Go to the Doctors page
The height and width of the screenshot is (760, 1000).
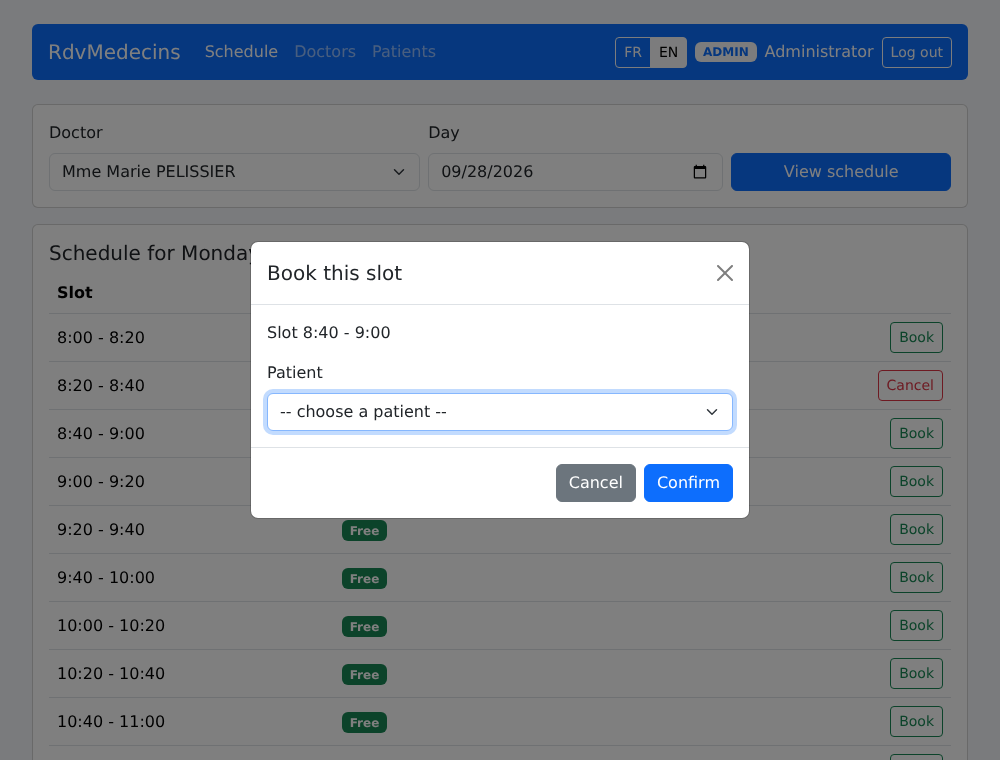tap(325, 52)
